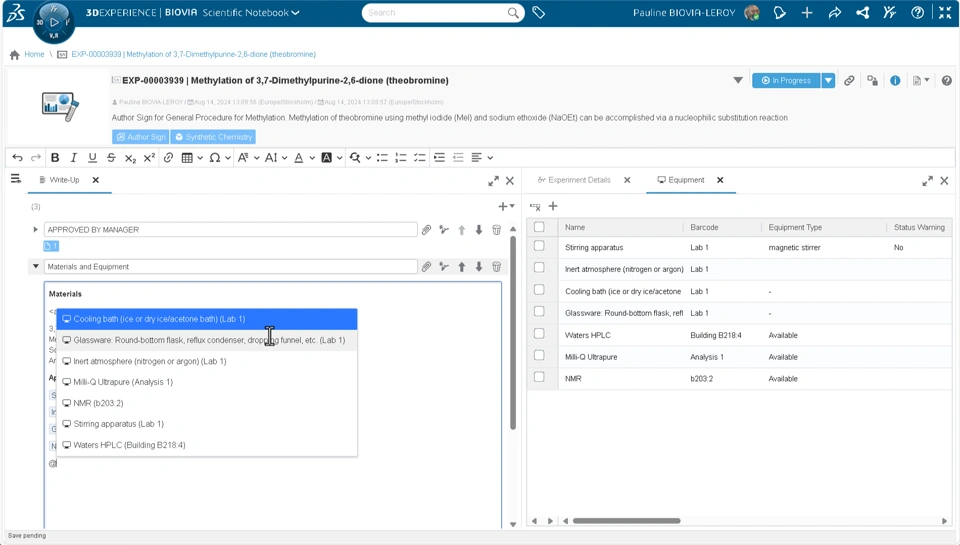
Task: Switch to the Write-Up tab
Action: click(64, 180)
